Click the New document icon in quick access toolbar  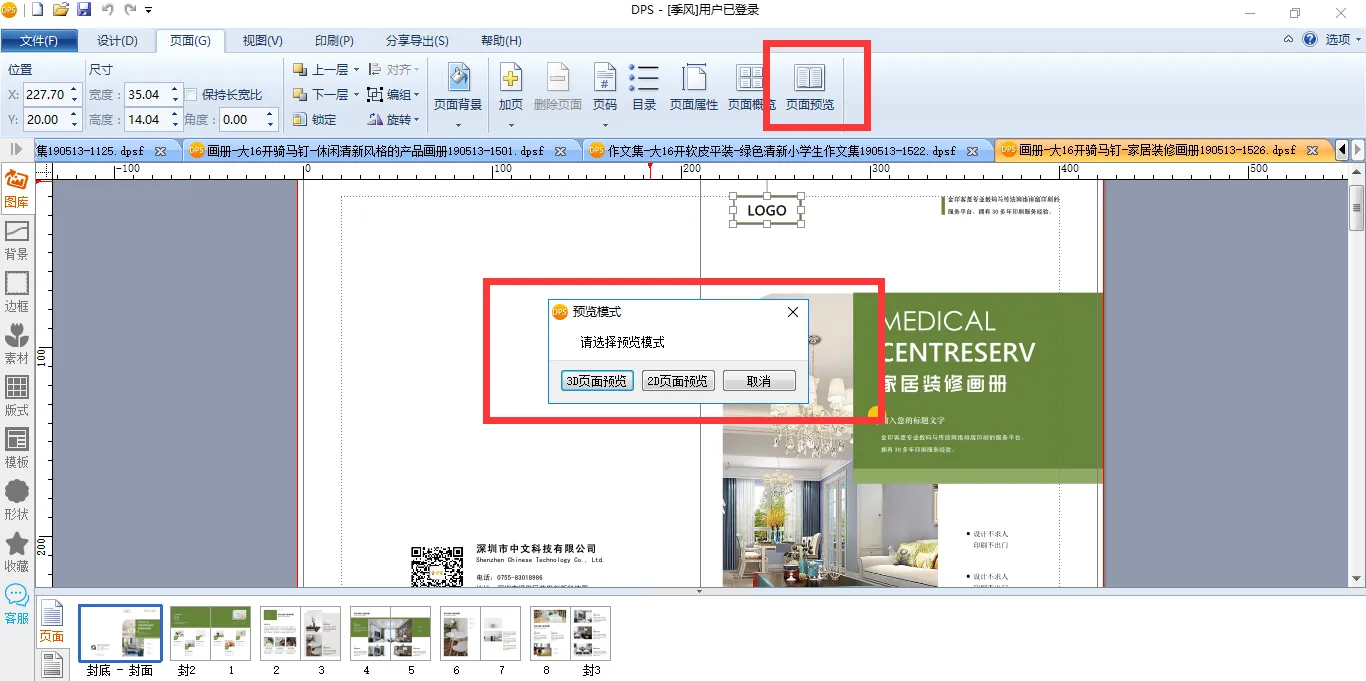pyautogui.click(x=38, y=10)
